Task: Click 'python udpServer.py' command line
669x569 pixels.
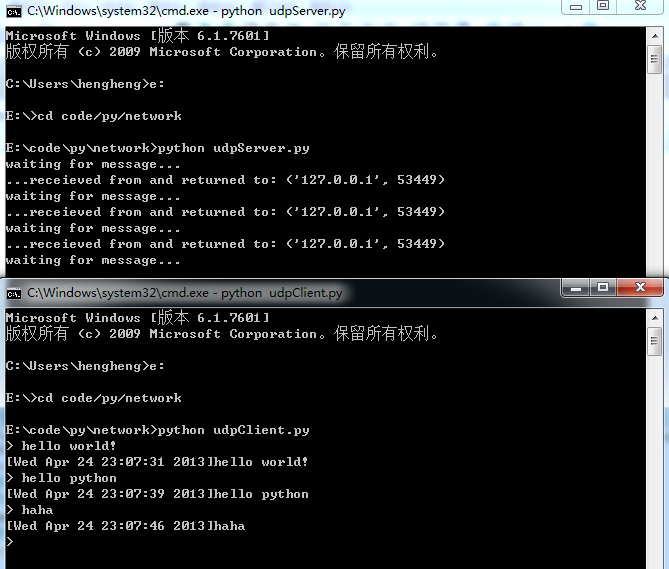Action: point(157,148)
